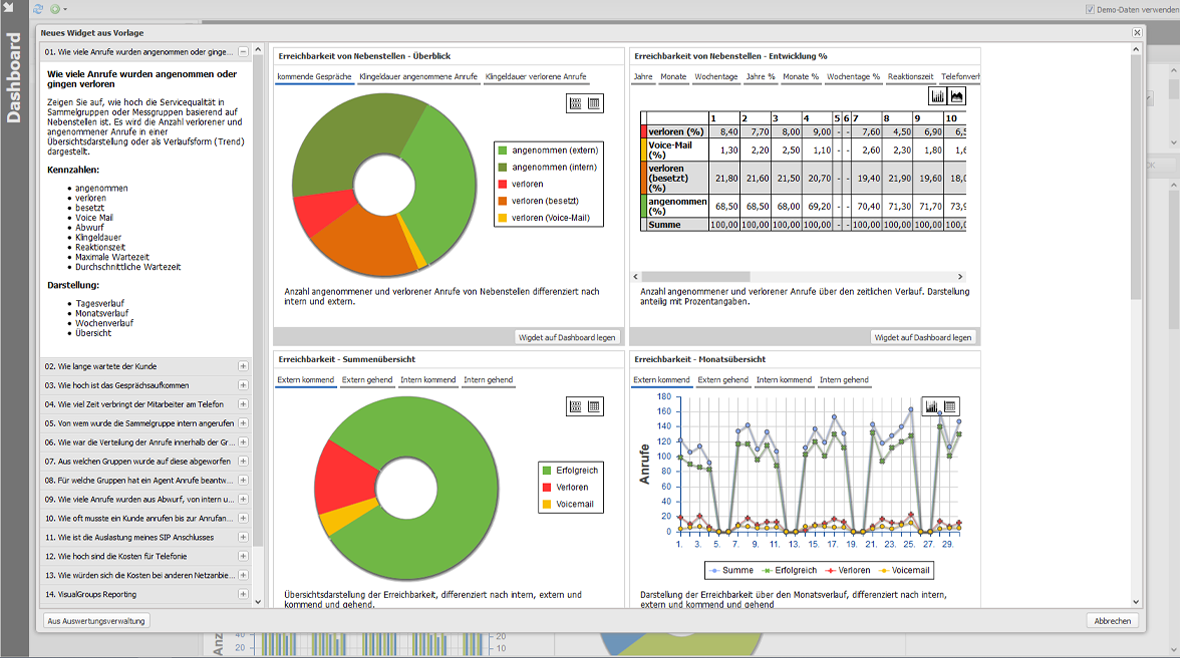
Task: Select the table view icon in Summenübersicht widget
Action: (x=594, y=407)
